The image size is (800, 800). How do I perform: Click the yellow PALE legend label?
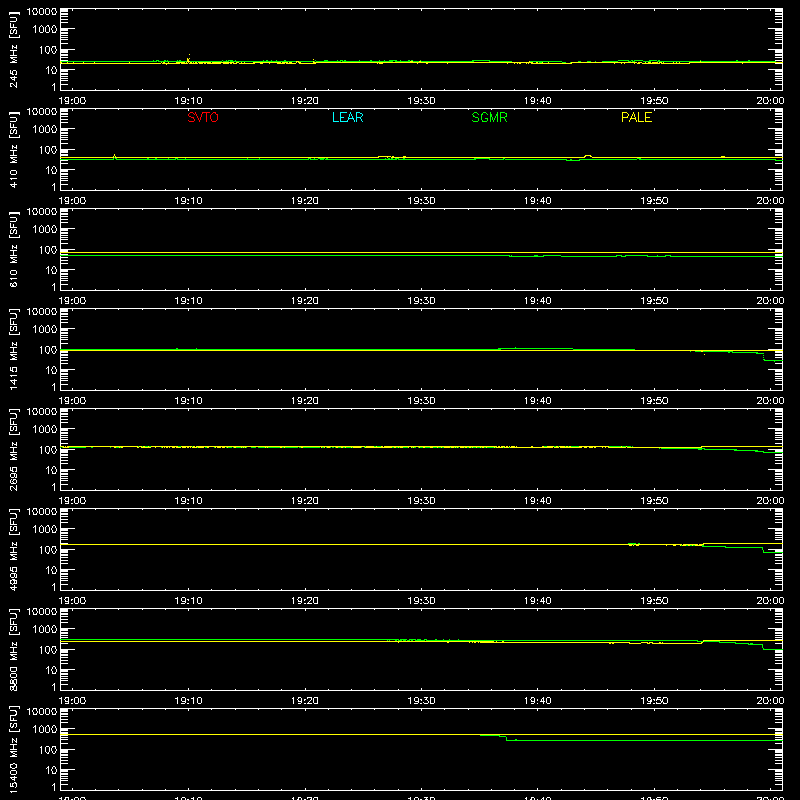[636, 117]
